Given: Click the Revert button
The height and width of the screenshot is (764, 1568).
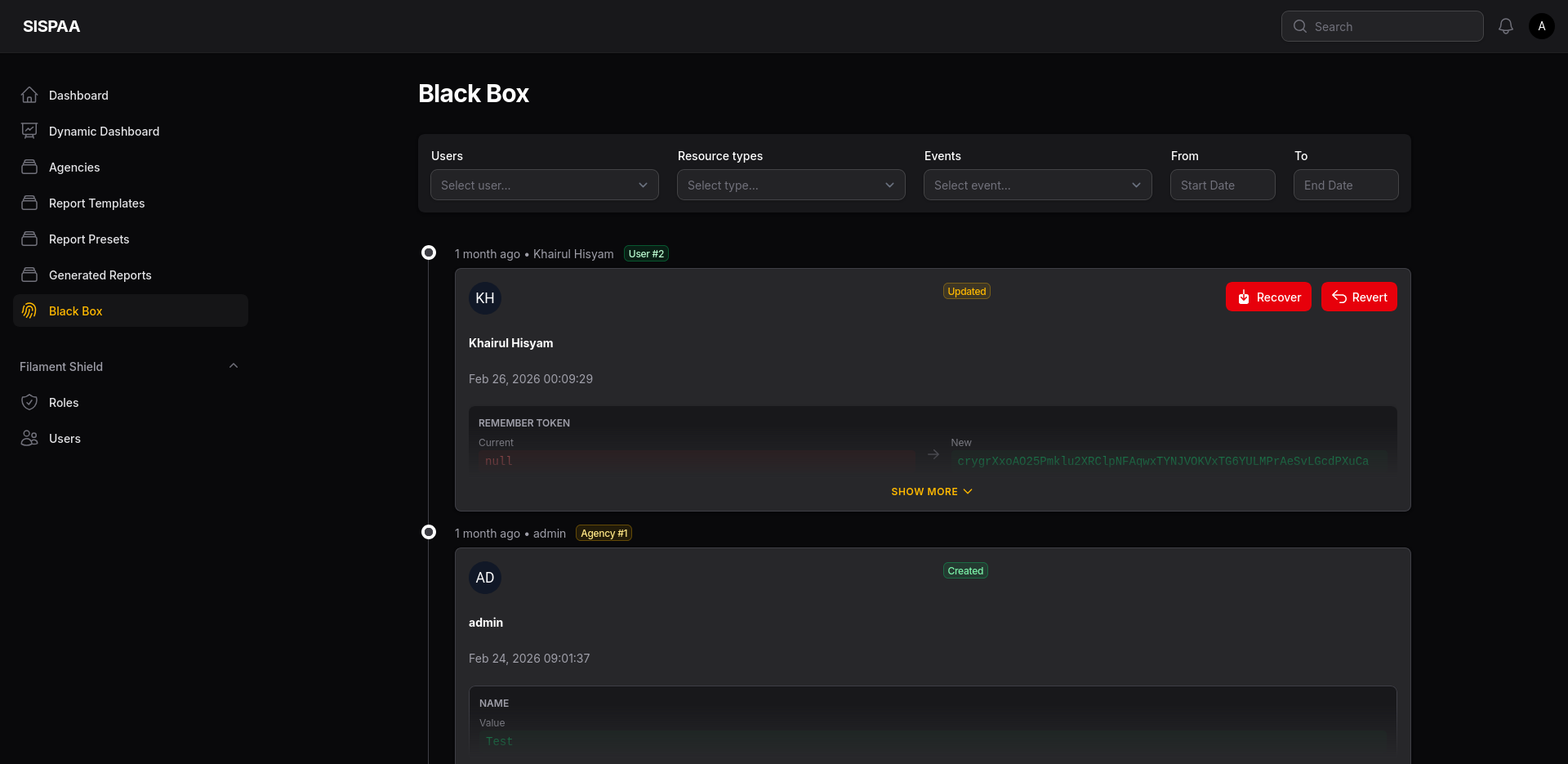Looking at the screenshot, I should (1359, 297).
